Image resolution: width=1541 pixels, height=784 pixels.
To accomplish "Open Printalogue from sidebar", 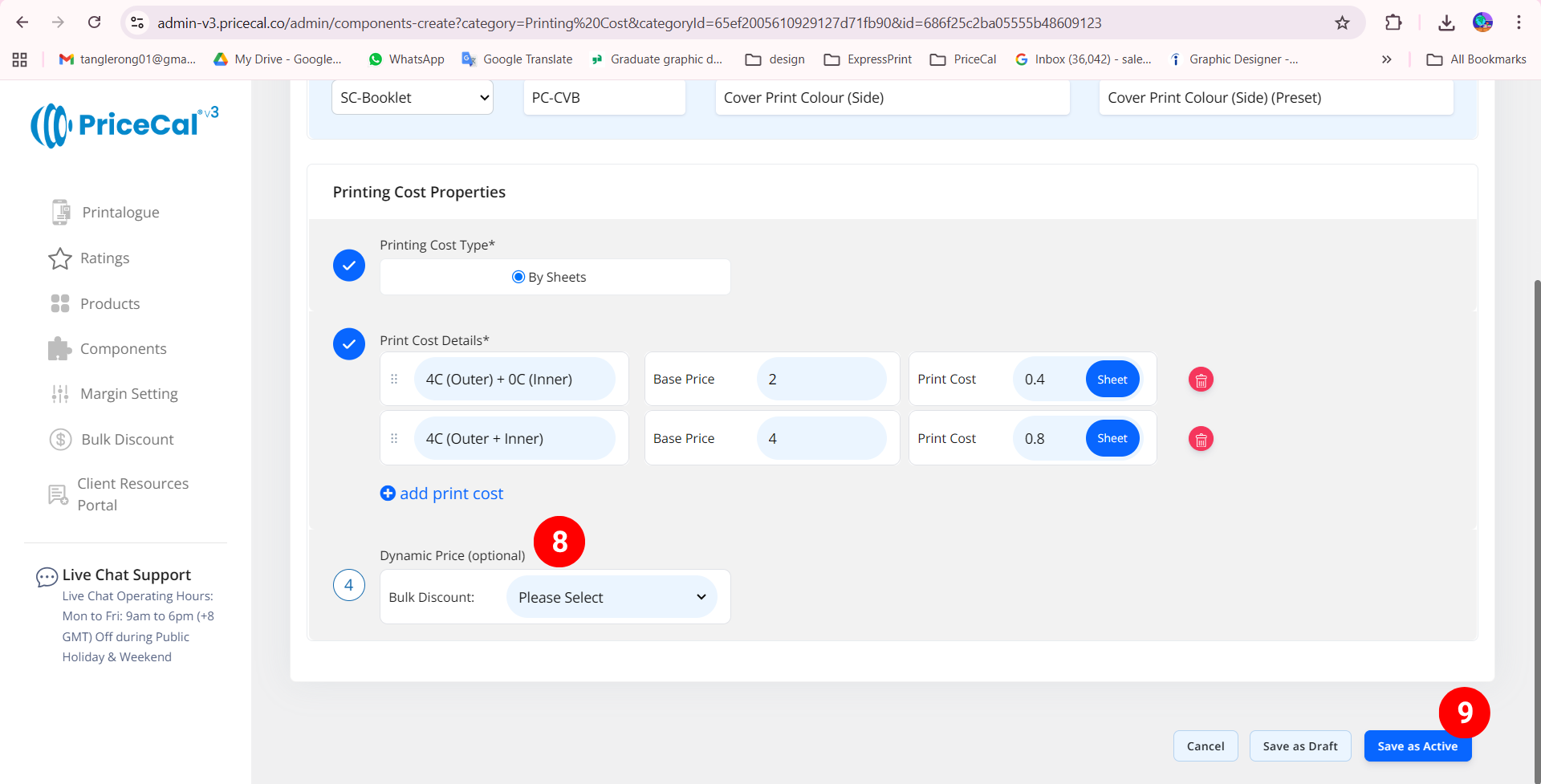I will [x=120, y=213].
